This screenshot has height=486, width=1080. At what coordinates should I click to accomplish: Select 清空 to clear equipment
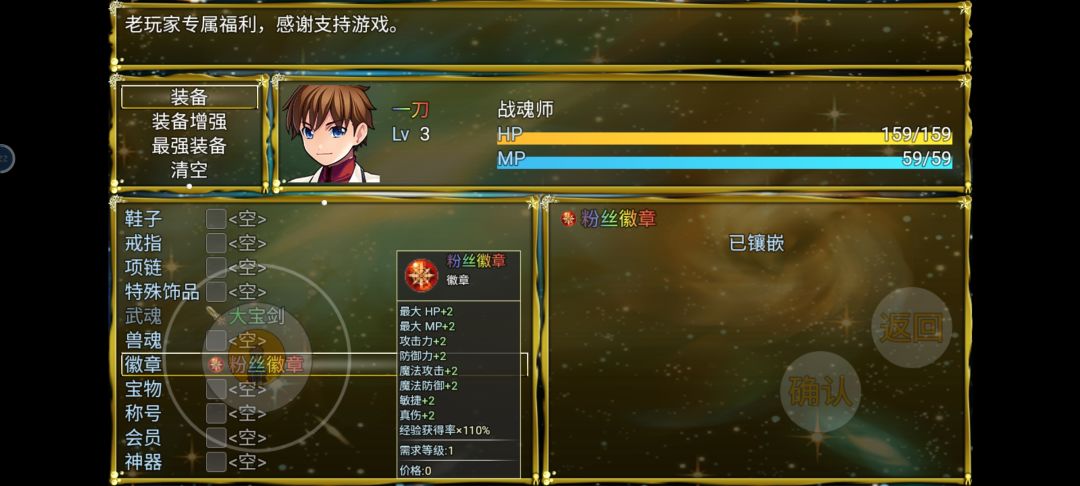[189, 170]
